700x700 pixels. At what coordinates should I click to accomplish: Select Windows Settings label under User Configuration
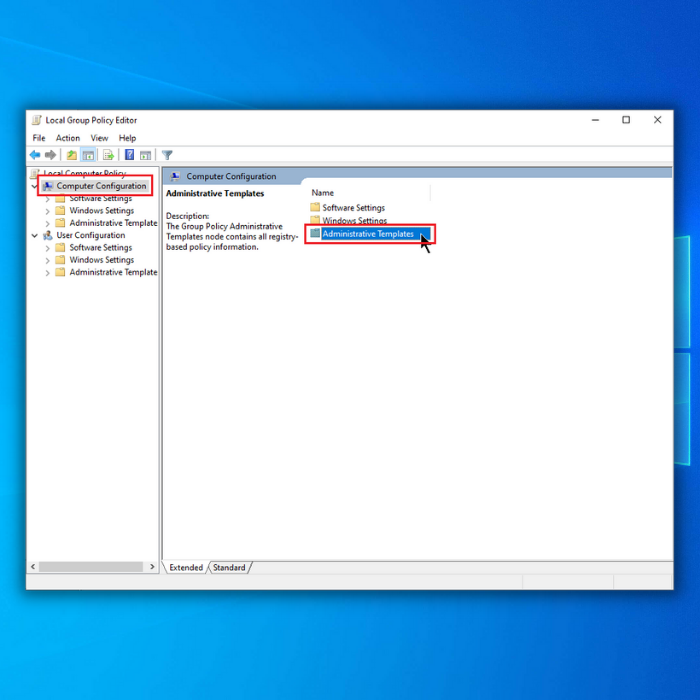pyautogui.click(x=102, y=260)
